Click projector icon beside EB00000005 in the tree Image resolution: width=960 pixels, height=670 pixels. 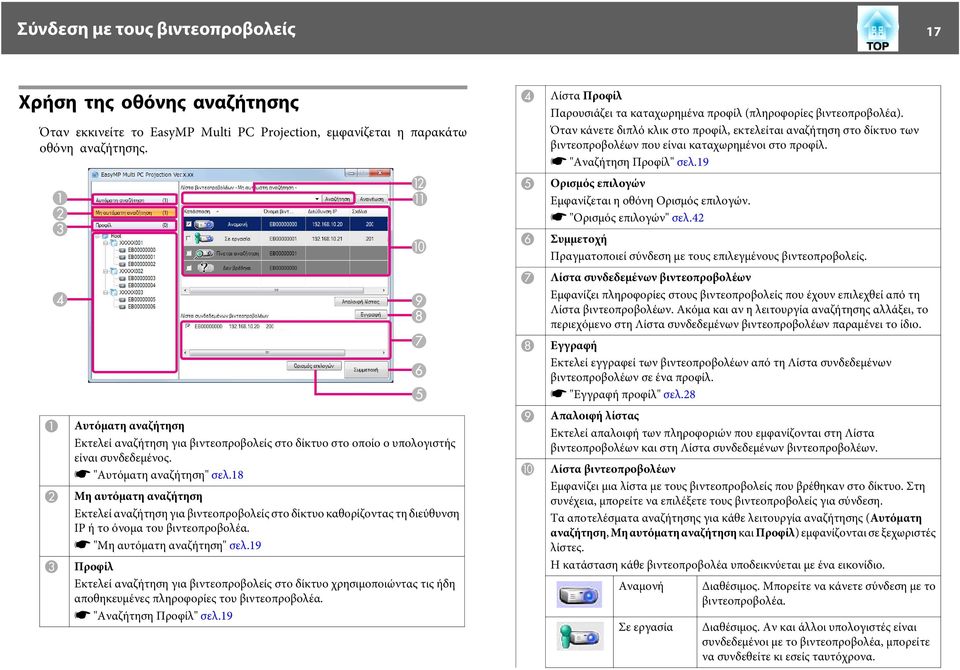coord(122,299)
